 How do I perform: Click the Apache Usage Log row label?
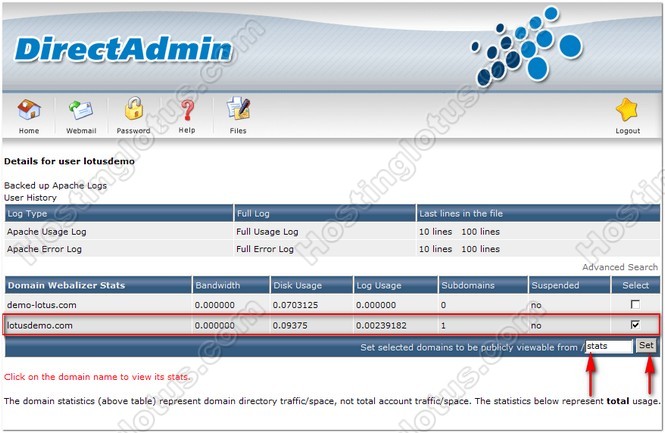tap(47, 232)
